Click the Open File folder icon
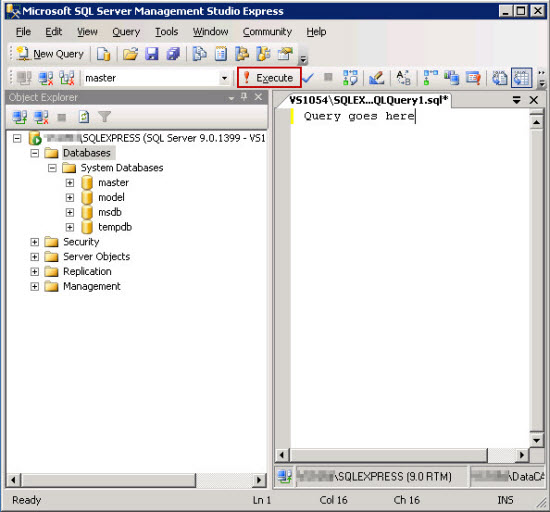The width and height of the screenshot is (550, 512). point(130,54)
